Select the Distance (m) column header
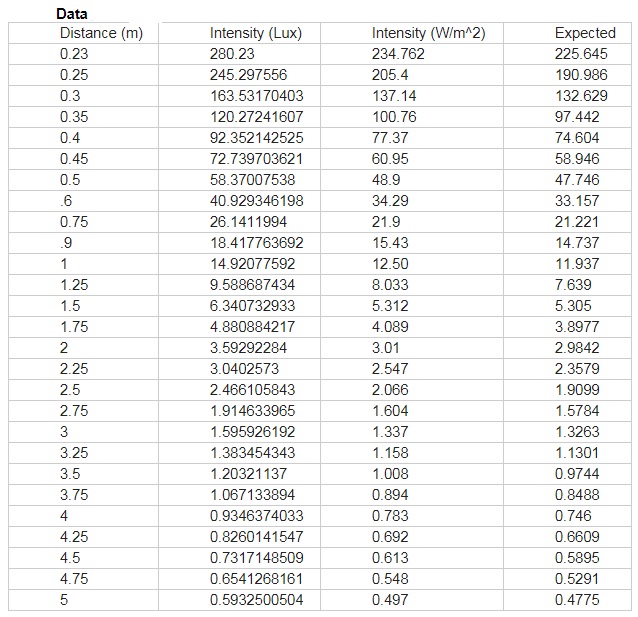638x617 pixels. [101, 33]
